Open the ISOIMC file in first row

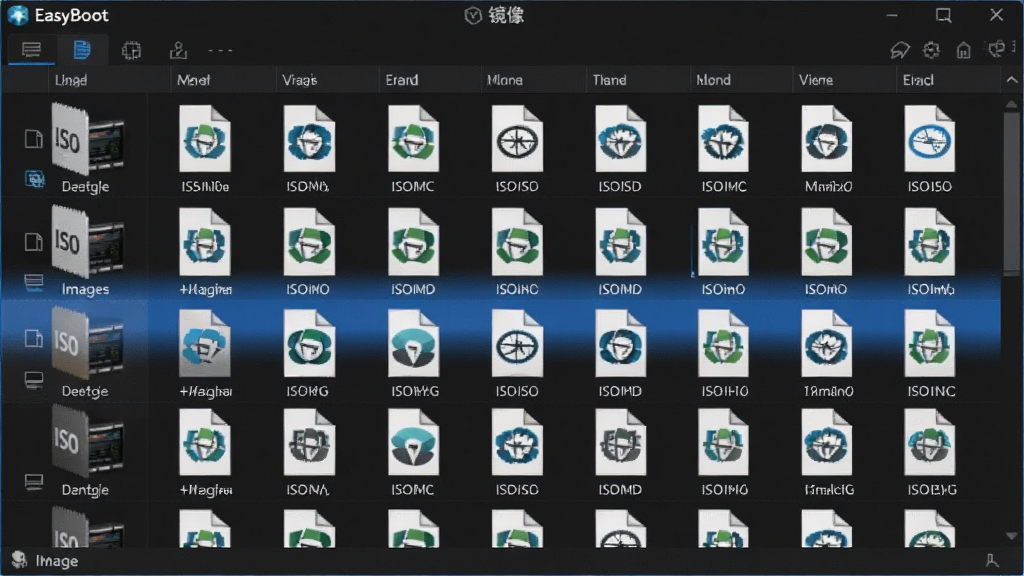(724, 139)
